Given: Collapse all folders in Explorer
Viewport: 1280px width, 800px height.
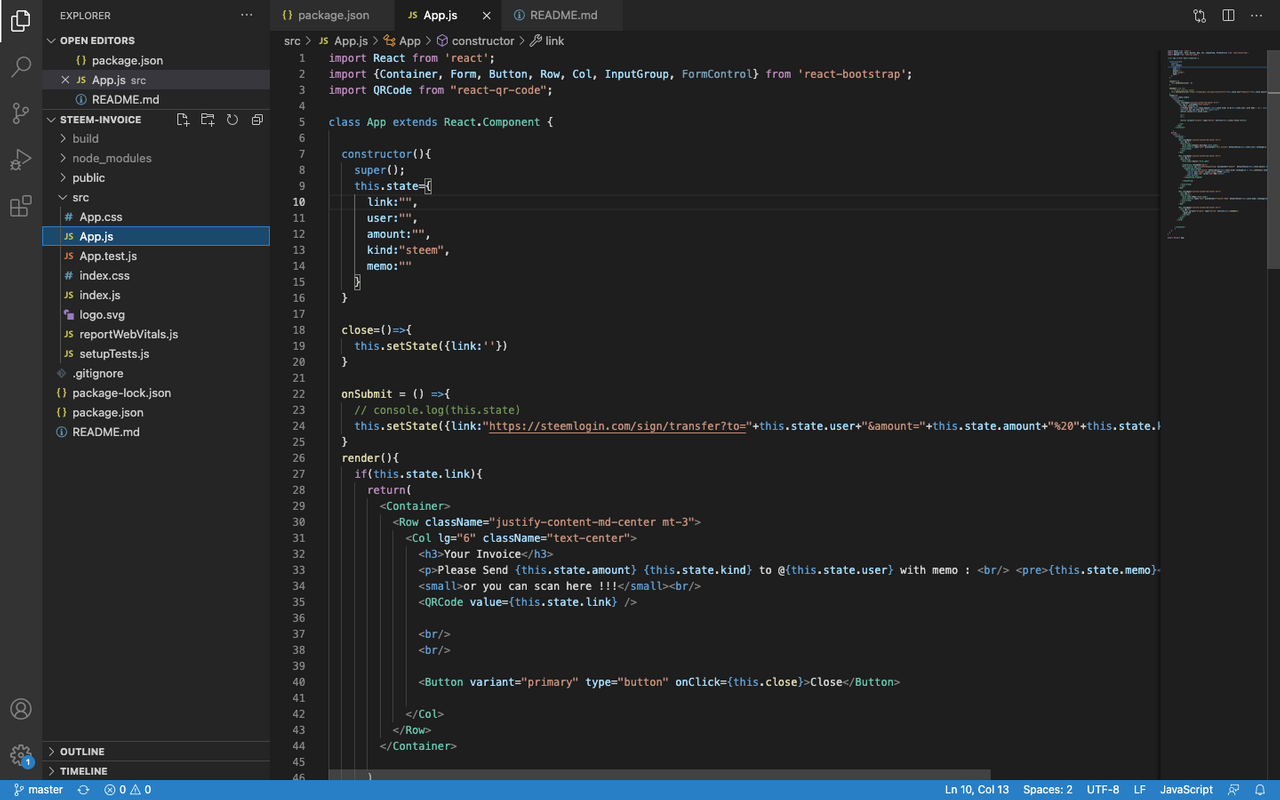Looking at the screenshot, I should (257, 119).
